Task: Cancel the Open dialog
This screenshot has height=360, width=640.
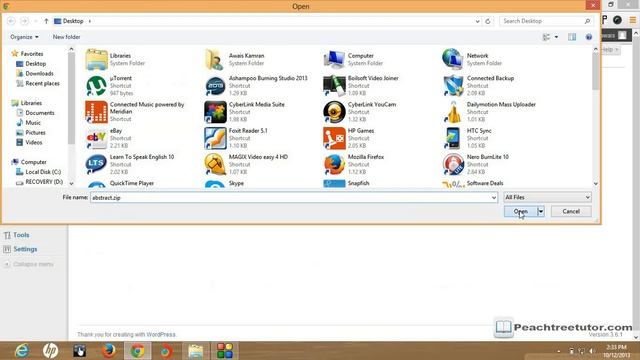Action: click(571, 211)
